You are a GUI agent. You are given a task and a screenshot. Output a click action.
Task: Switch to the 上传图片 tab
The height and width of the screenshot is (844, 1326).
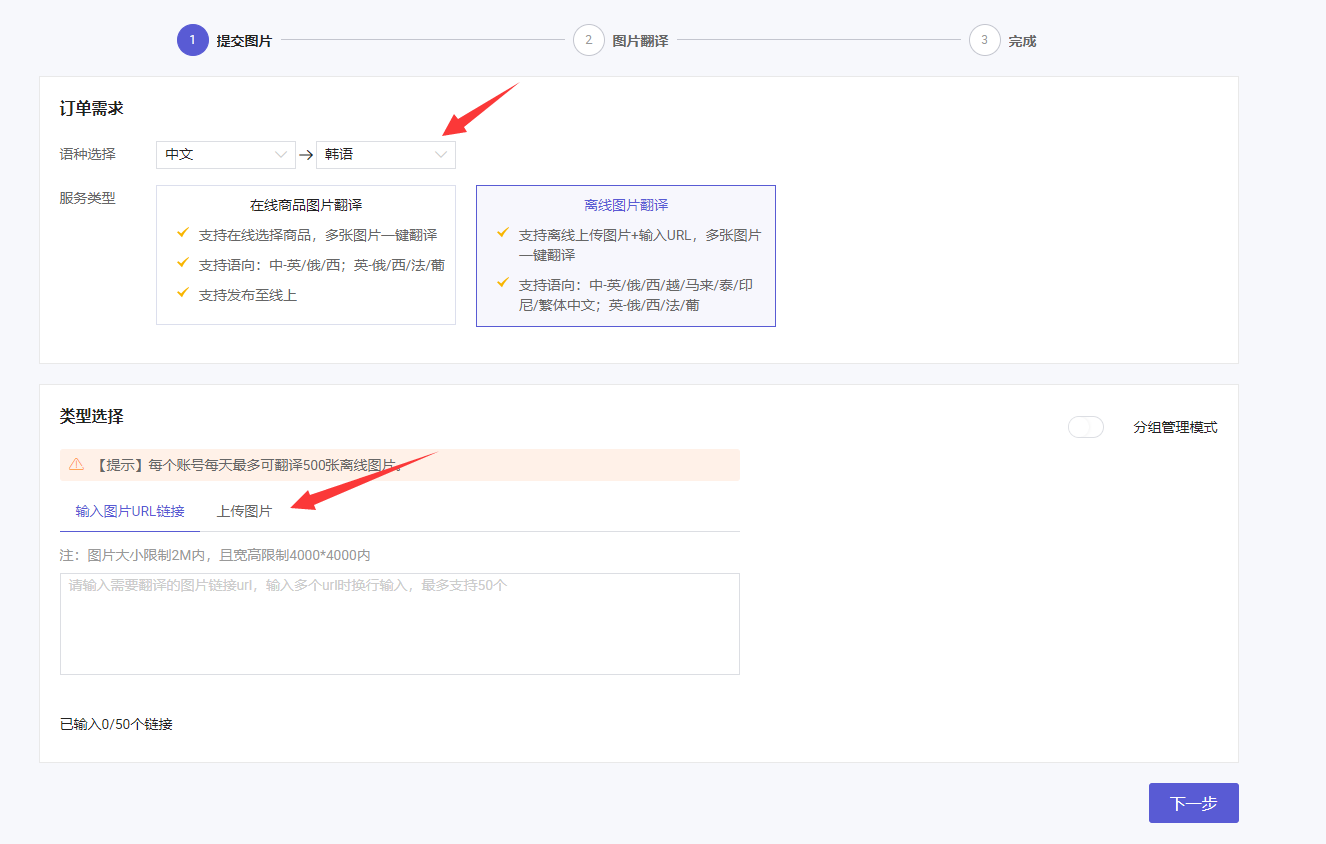244,511
